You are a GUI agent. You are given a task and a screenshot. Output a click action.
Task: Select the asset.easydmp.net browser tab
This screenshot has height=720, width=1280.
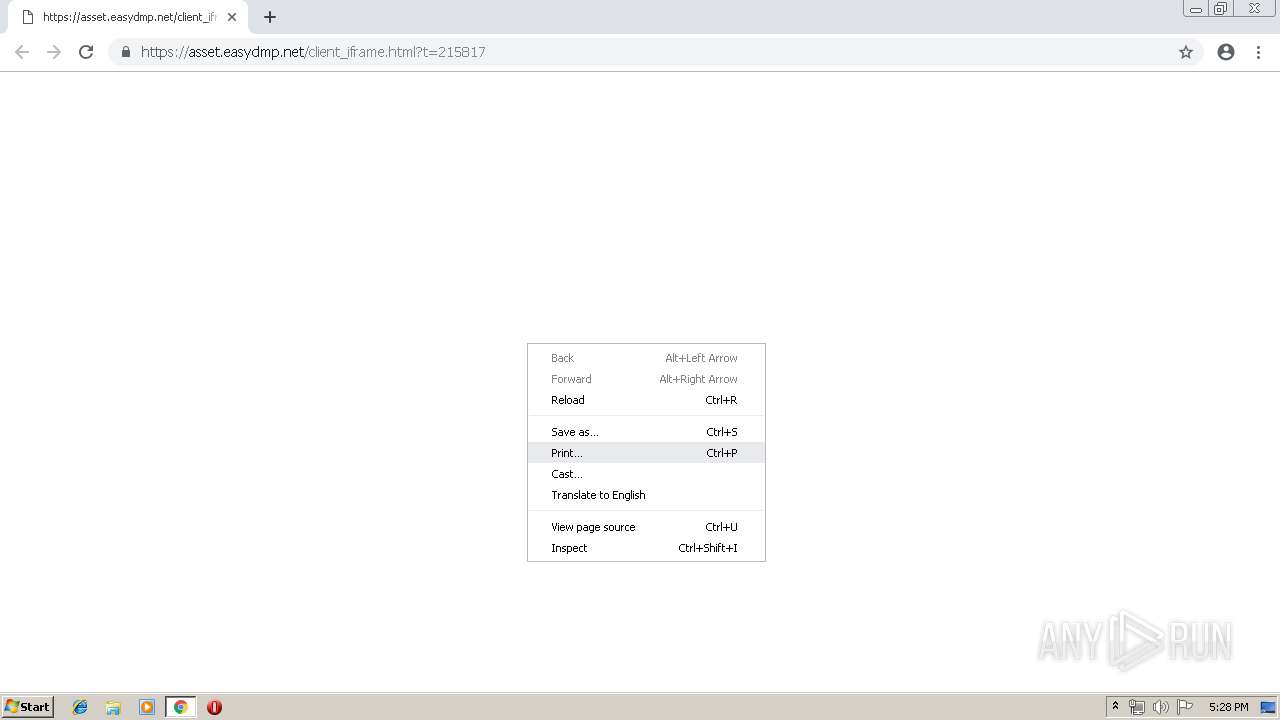(128, 17)
